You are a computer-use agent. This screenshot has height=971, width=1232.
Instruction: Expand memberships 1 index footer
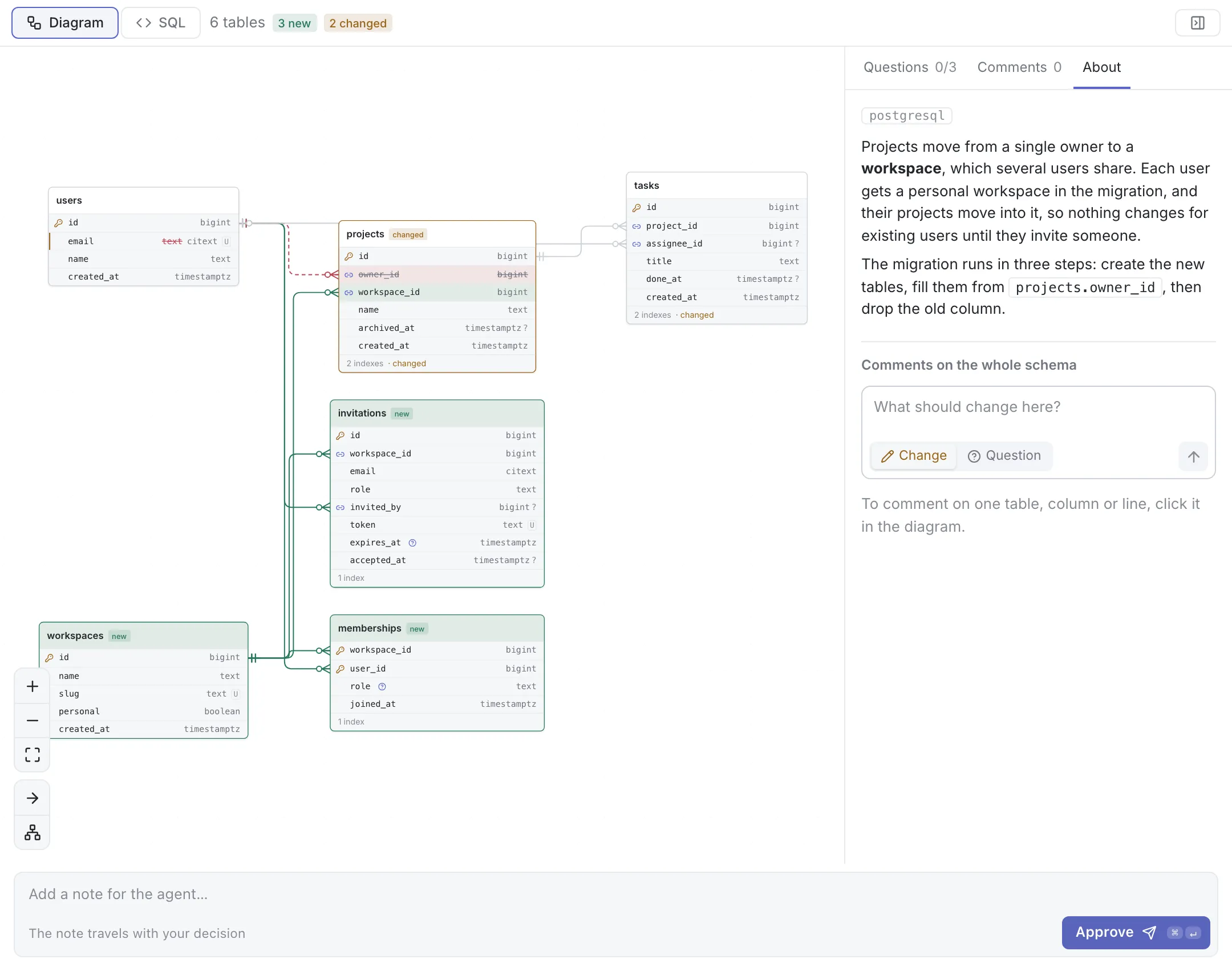437,722
